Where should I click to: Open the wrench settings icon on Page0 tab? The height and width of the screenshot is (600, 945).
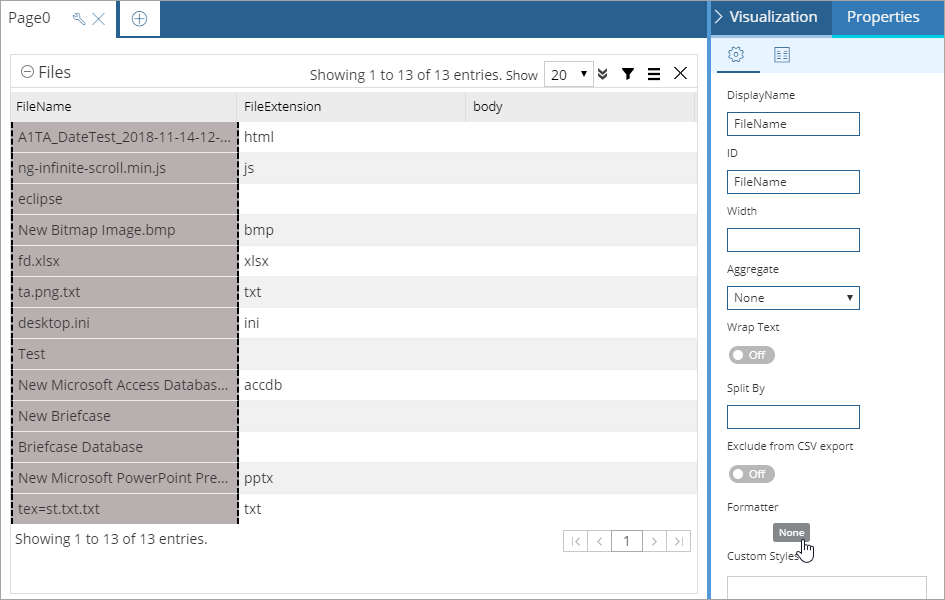(x=69, y=17)
